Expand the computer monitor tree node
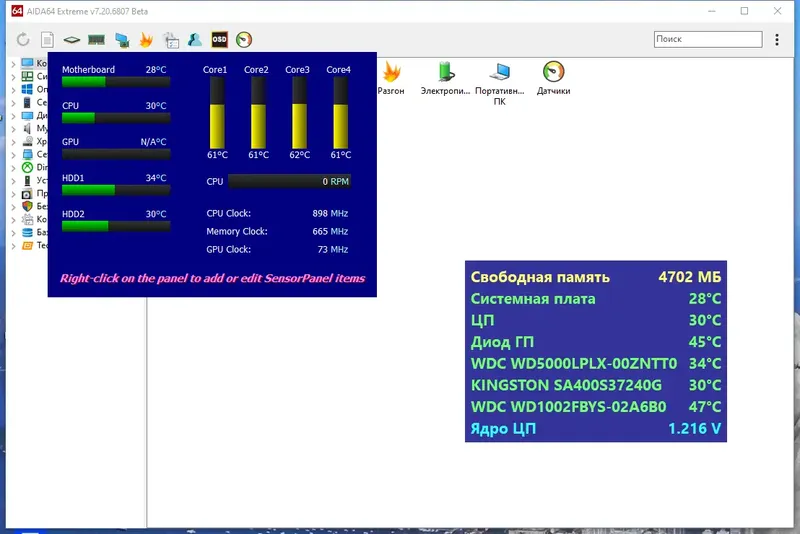 13,64
